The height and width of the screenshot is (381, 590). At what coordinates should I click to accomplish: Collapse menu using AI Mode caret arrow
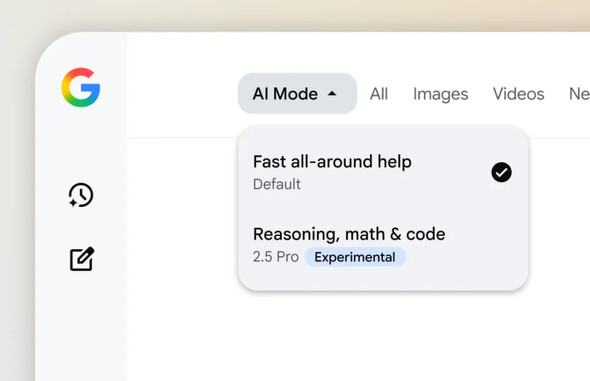[x=332, y=94]
